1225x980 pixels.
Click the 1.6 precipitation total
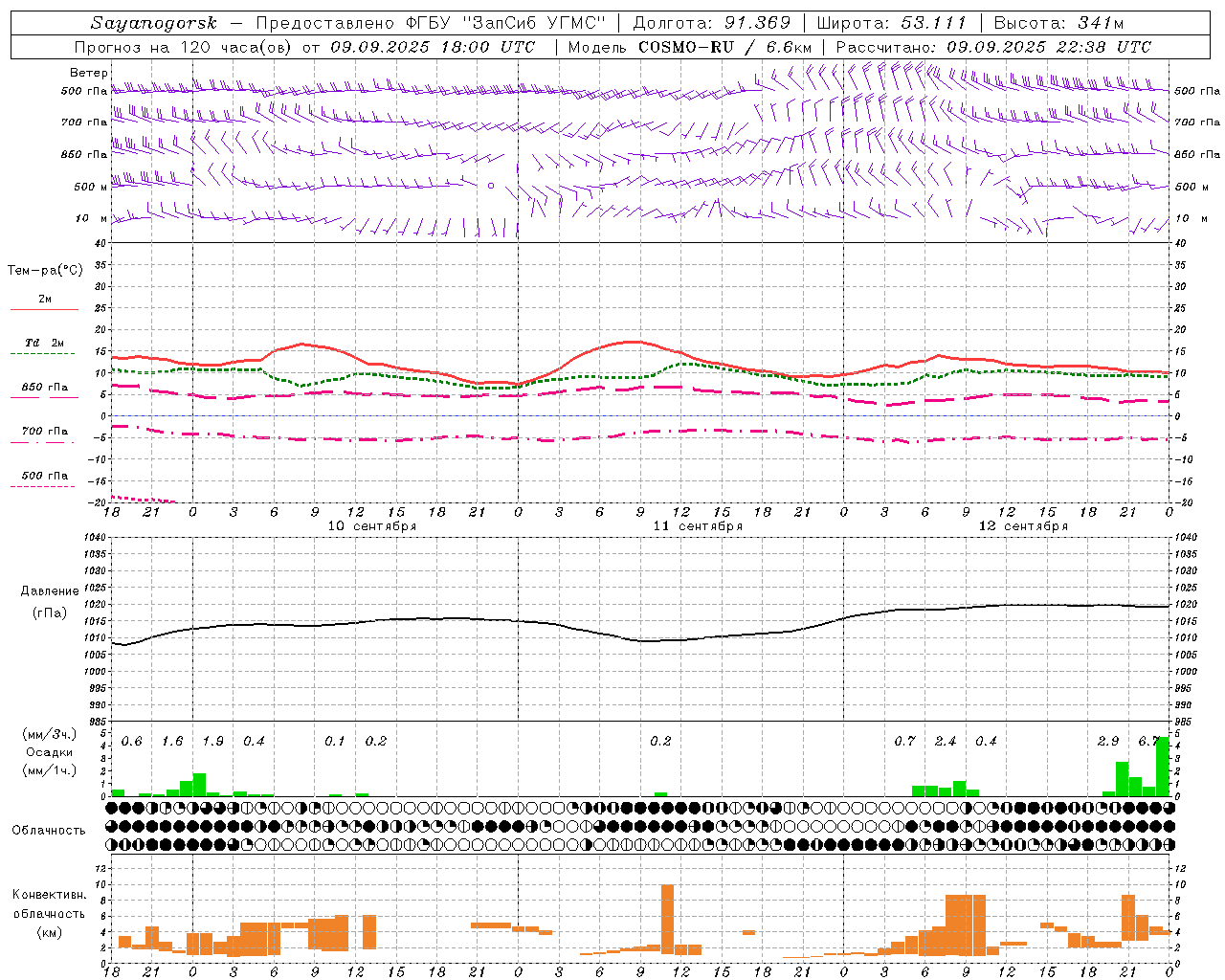pyautogui.click(x=172, y=742)
